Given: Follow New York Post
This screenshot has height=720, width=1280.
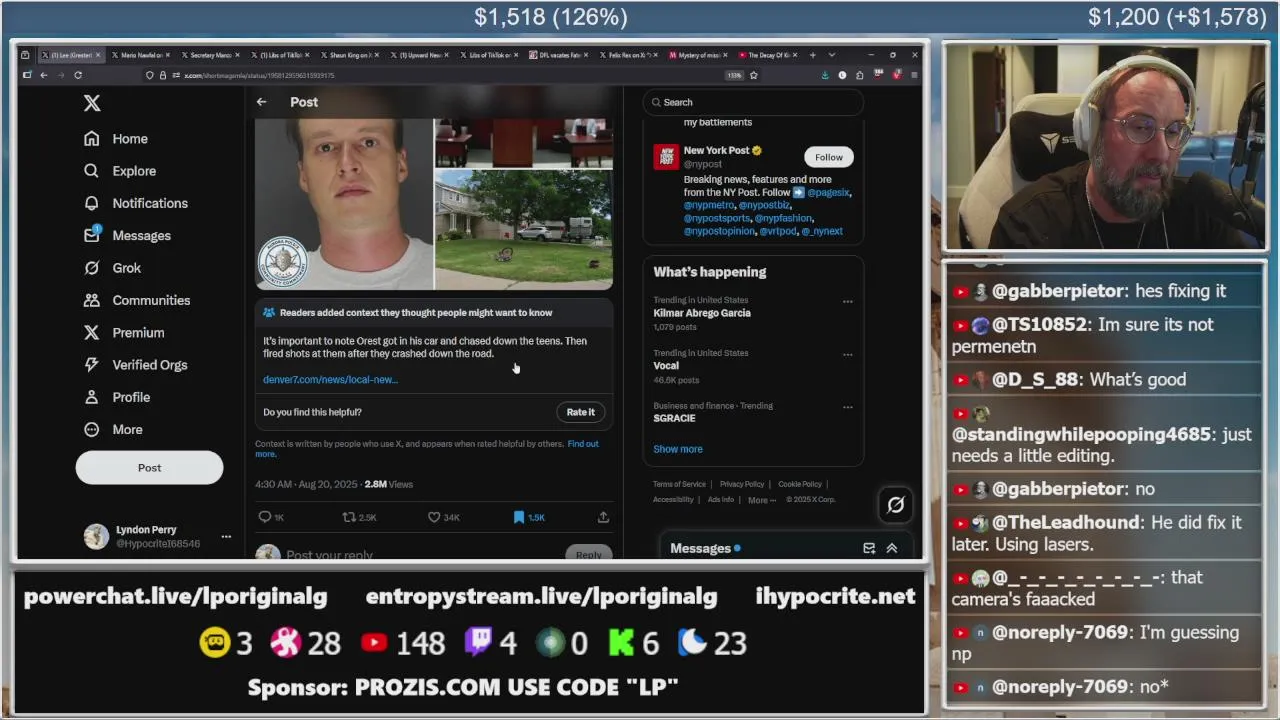Looking at the screenshot, I should [828, 157].
